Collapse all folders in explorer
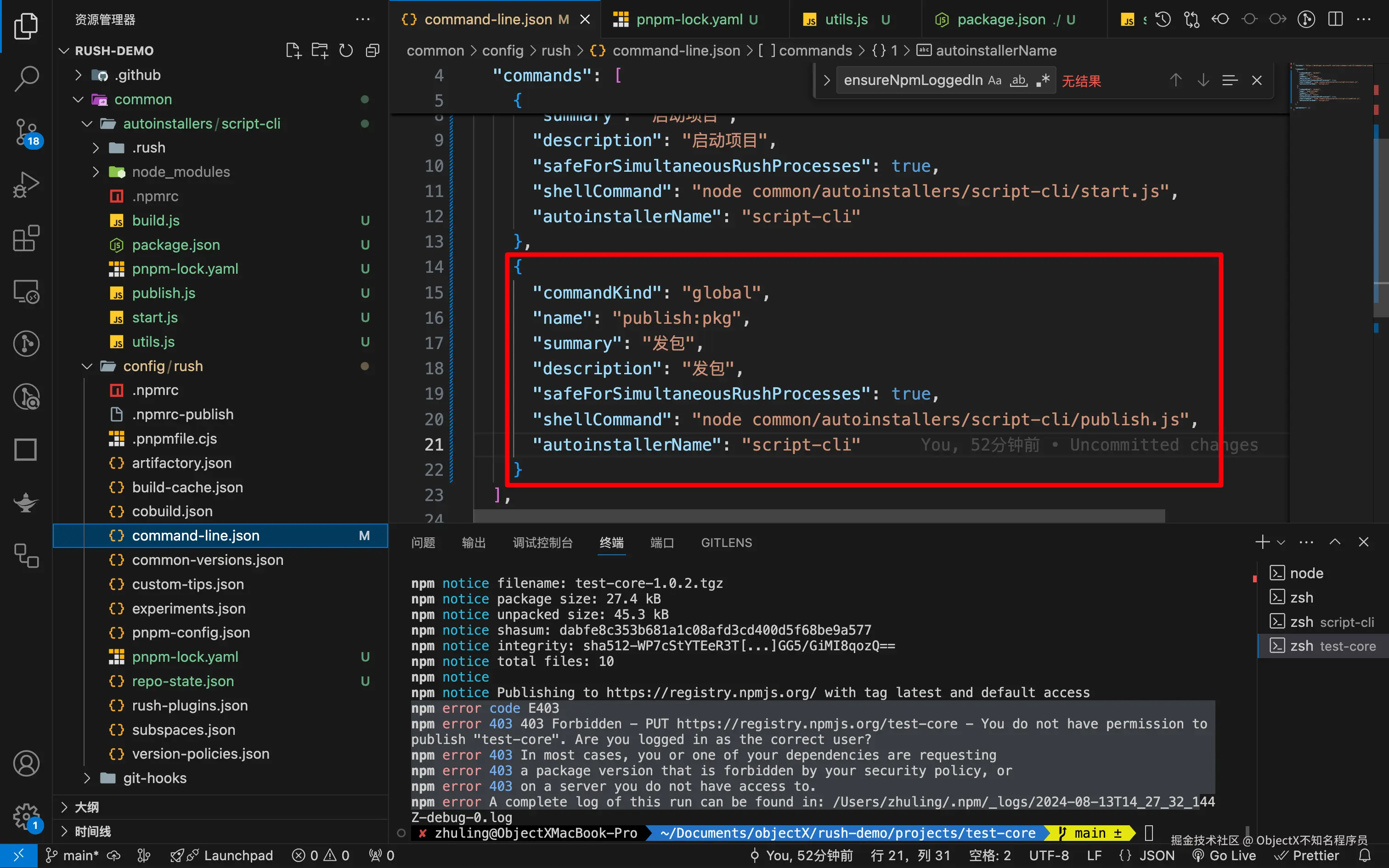Screen dimensions: 1389x868 (373, 51)
